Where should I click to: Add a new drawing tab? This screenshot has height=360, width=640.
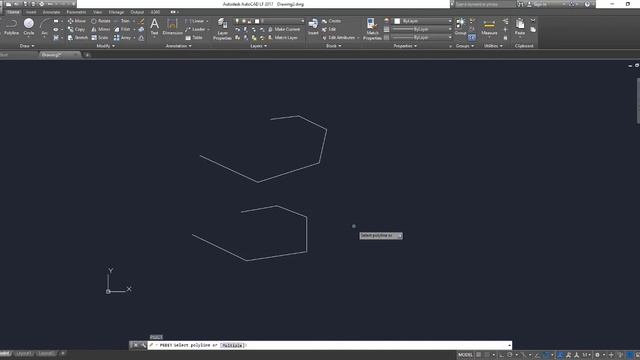pyautogui.click(x=87, y=55)
